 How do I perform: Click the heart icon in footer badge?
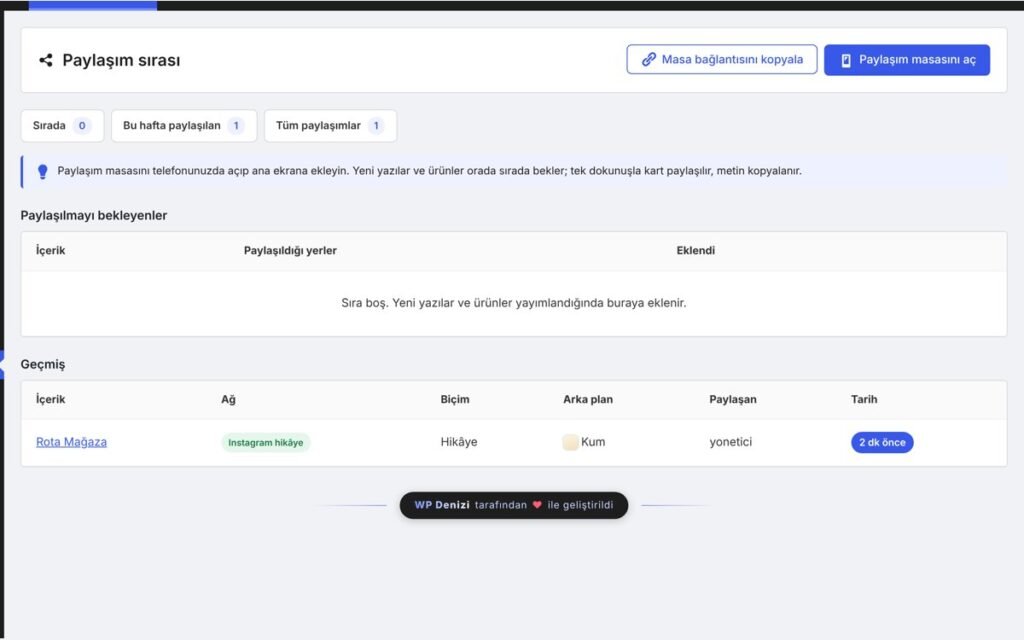537,505
